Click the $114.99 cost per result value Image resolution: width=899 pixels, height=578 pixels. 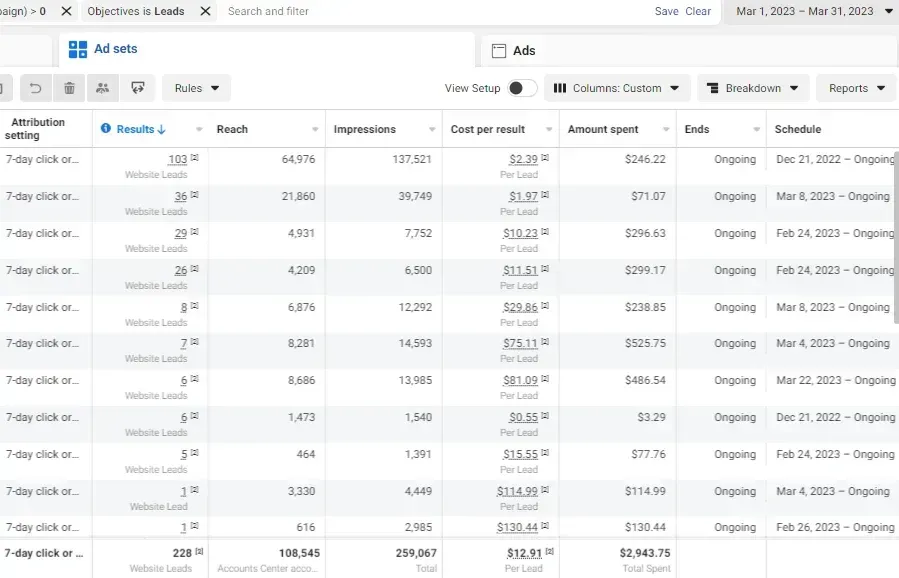[x=517, y=491]
